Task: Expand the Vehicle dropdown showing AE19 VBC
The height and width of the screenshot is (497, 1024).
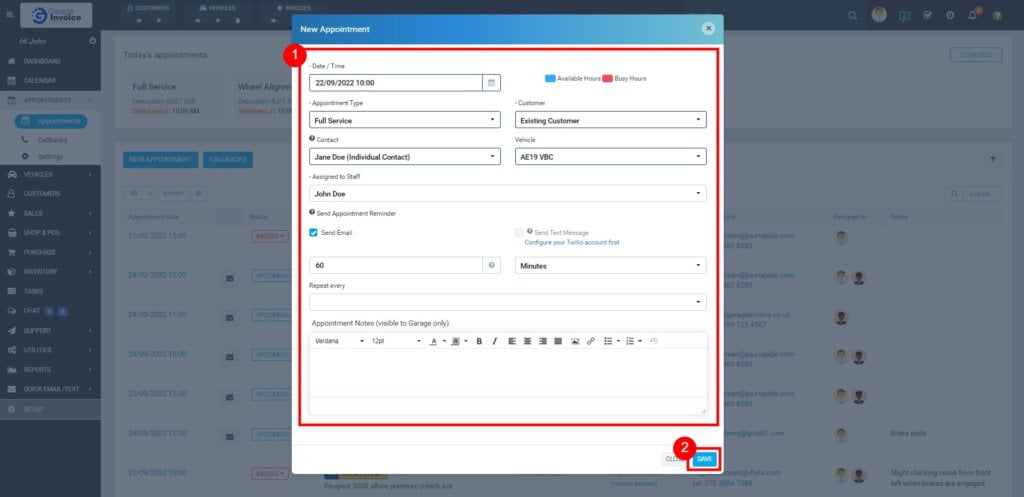Action: (x=610, y=156)
